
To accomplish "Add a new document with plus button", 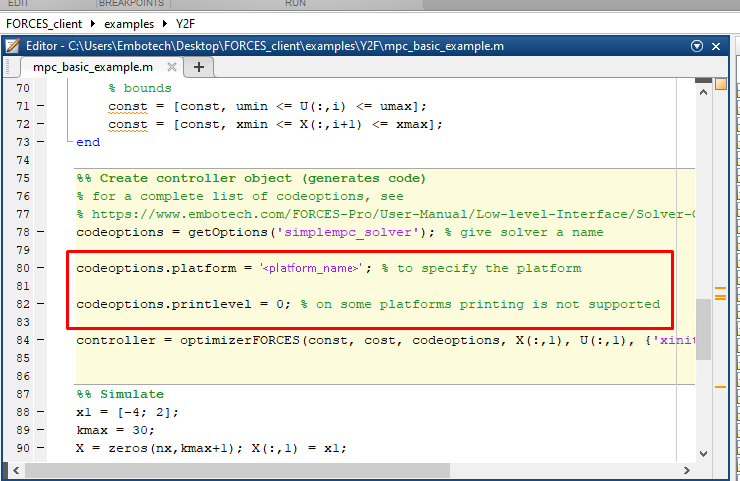I will 198,67.
